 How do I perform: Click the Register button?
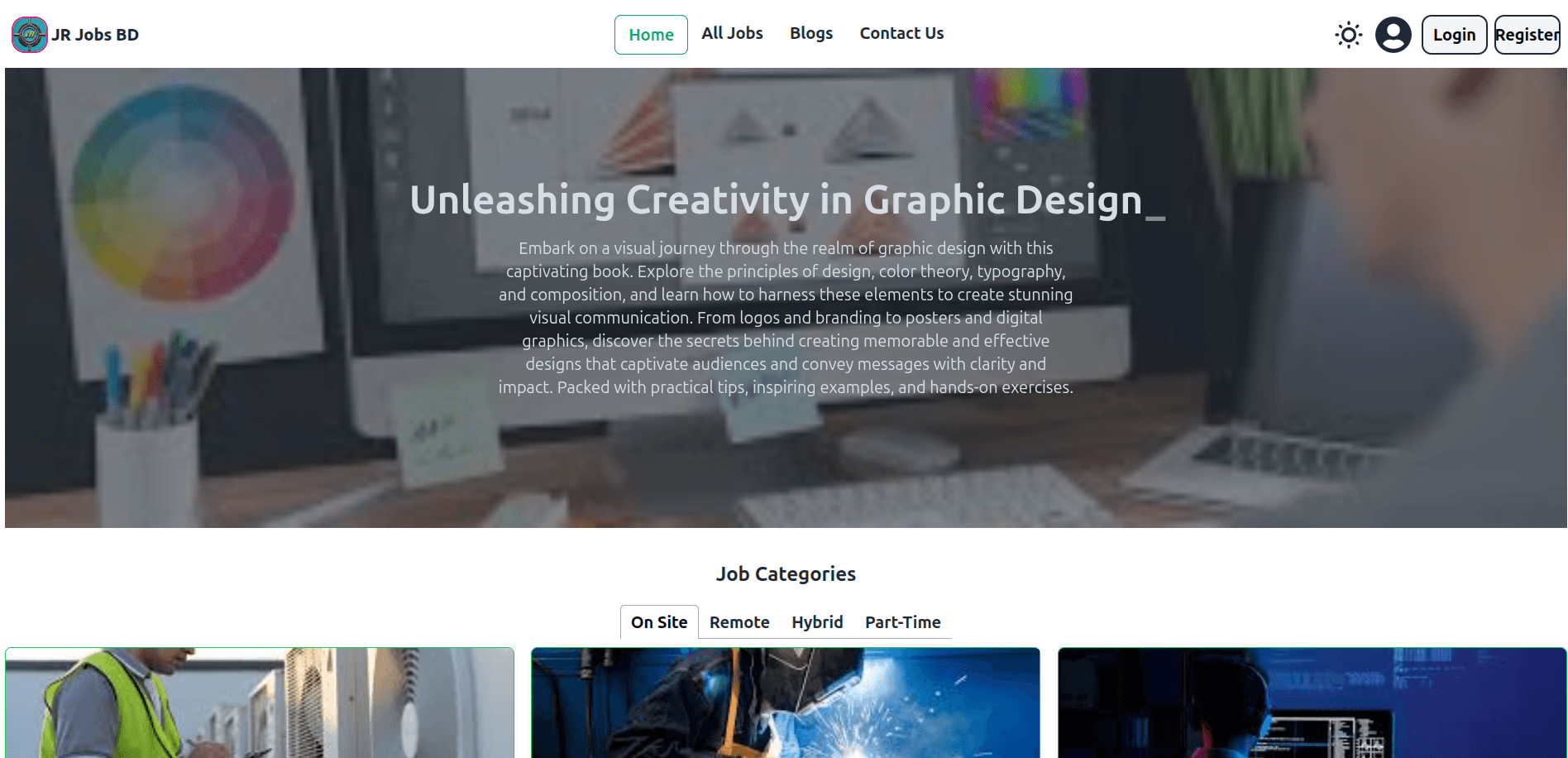pos(1527,35)
